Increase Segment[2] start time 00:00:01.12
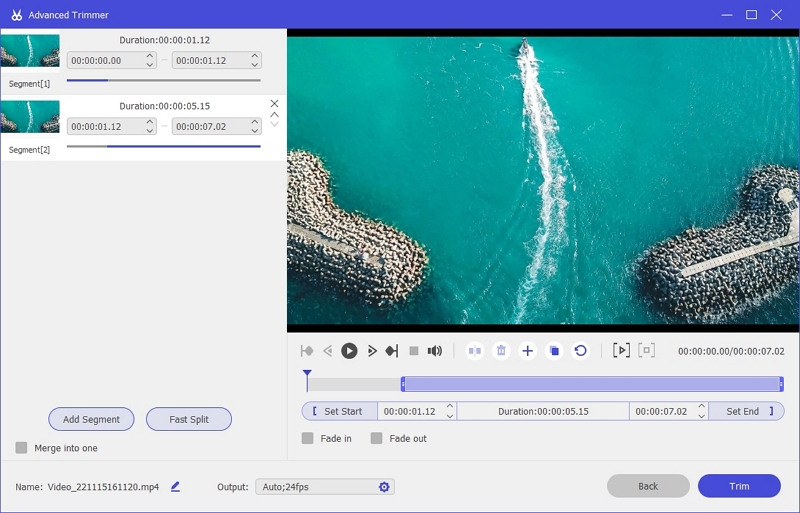This screenshot has width=800, height=513. pos(149,121)
